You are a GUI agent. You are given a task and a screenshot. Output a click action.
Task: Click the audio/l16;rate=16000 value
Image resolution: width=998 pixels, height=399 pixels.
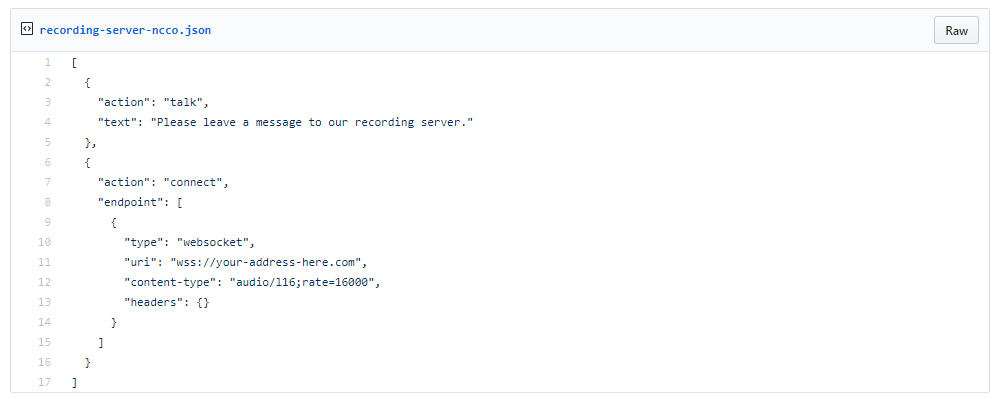pyautogui.click(x=302, y=282)
